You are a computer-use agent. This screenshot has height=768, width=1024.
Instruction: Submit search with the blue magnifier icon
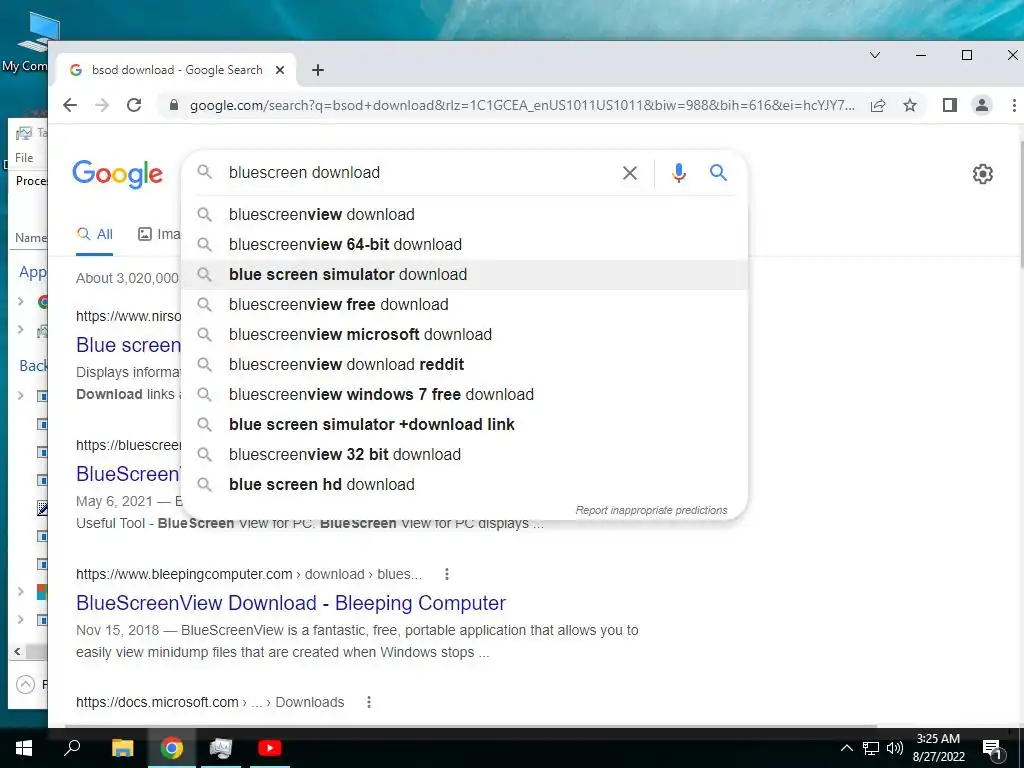point(718,173)
